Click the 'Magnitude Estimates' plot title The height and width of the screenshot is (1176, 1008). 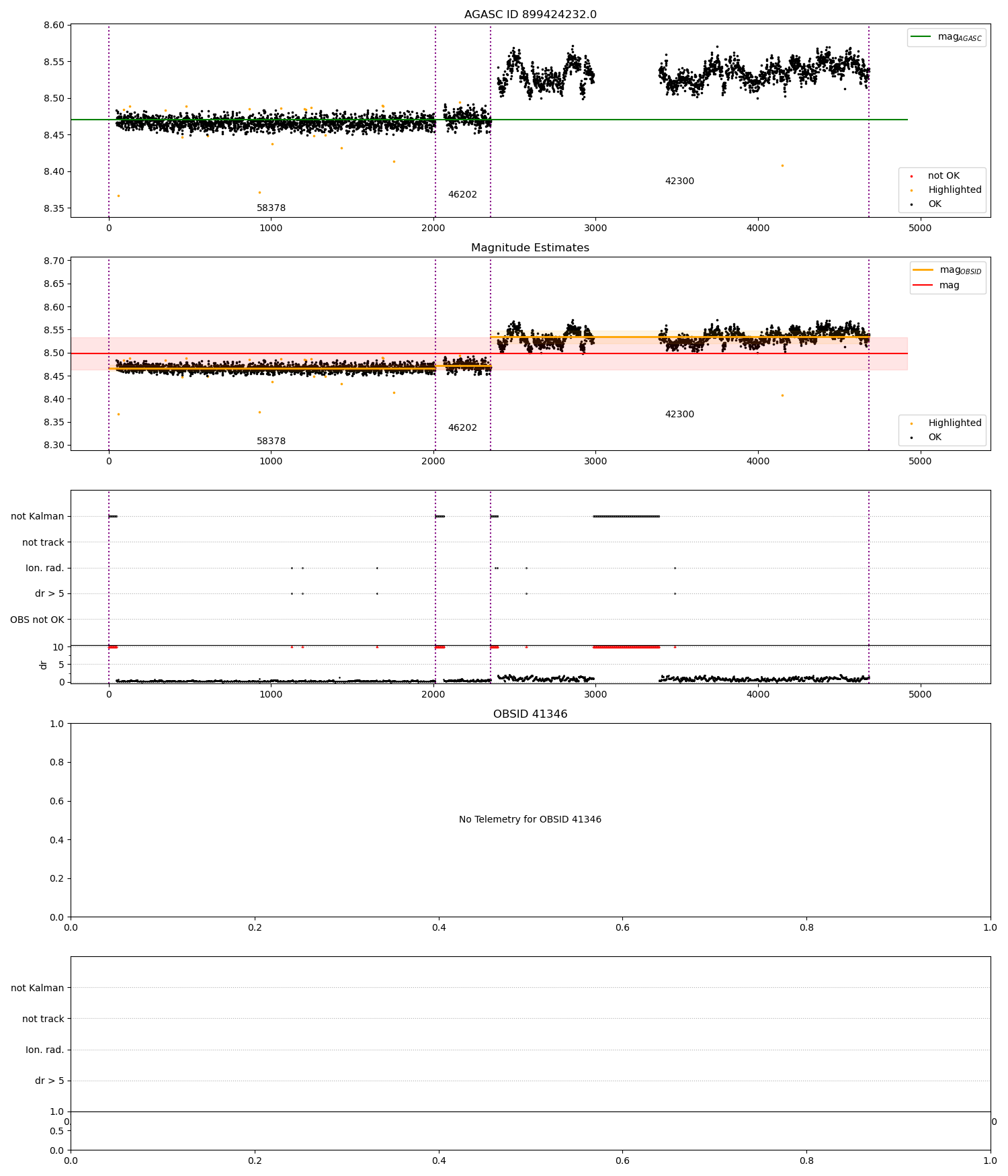click(x=530, y=248)
